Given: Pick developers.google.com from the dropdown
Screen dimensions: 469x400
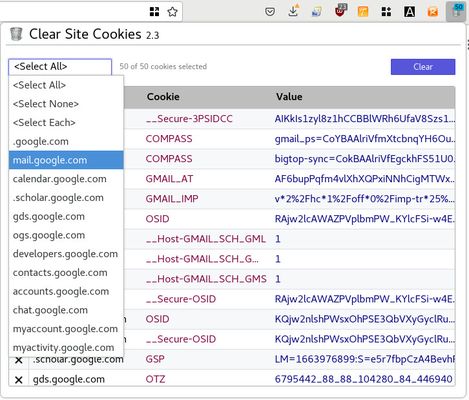Looking at the screenshot, I should tap(66, 254).
